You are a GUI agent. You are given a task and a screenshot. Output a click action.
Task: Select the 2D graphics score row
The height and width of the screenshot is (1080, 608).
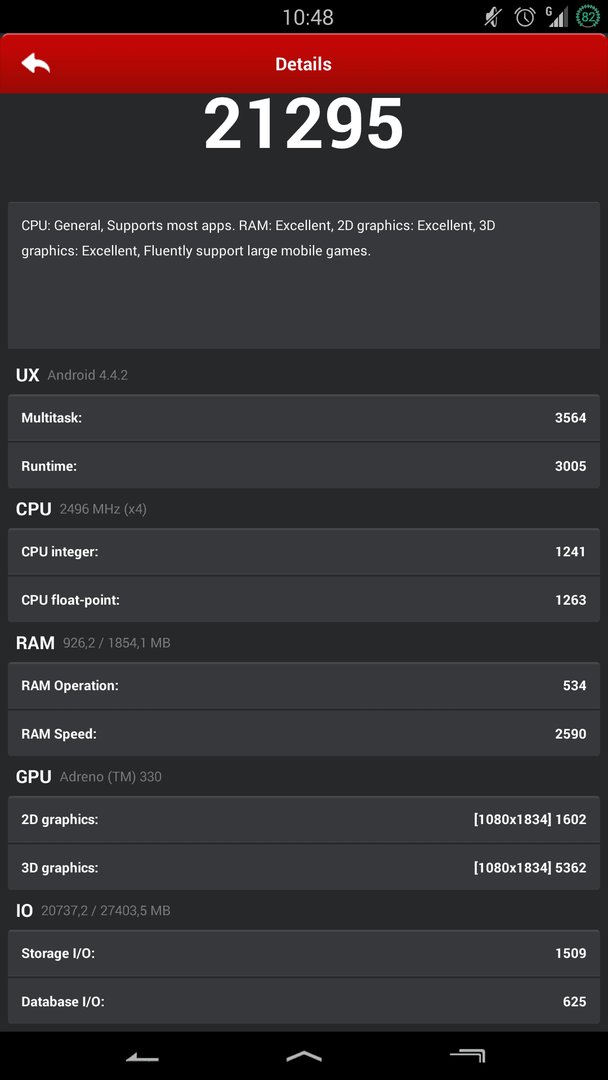(304, 820)
